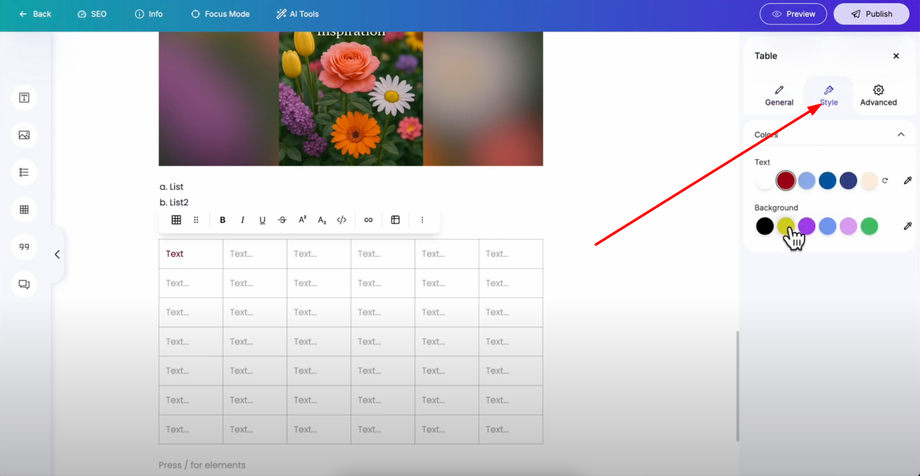Image resolution: width=920 pixels, height=476 pixels.
Task: Add a text block from the sidebar
Action: tap(24, 98)
